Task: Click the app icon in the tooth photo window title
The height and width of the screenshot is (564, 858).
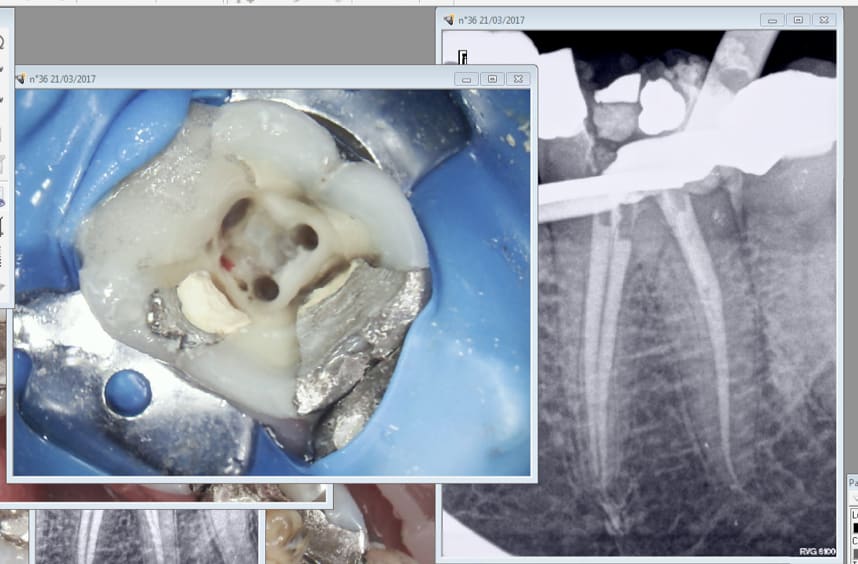Action: (x=19, y=78)
